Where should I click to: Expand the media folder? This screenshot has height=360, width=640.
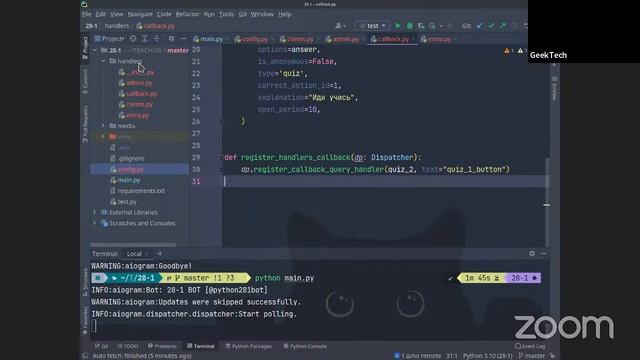coord(103,126)
